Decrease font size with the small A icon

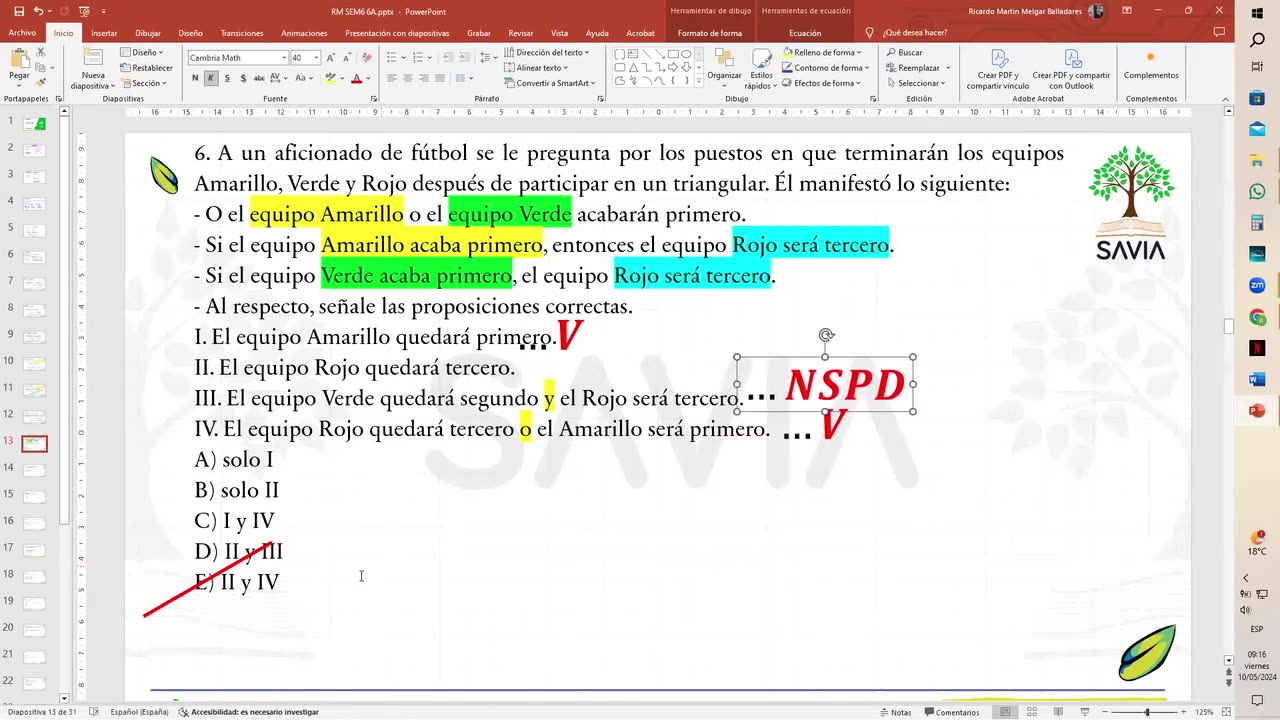[x=346, y=58]
